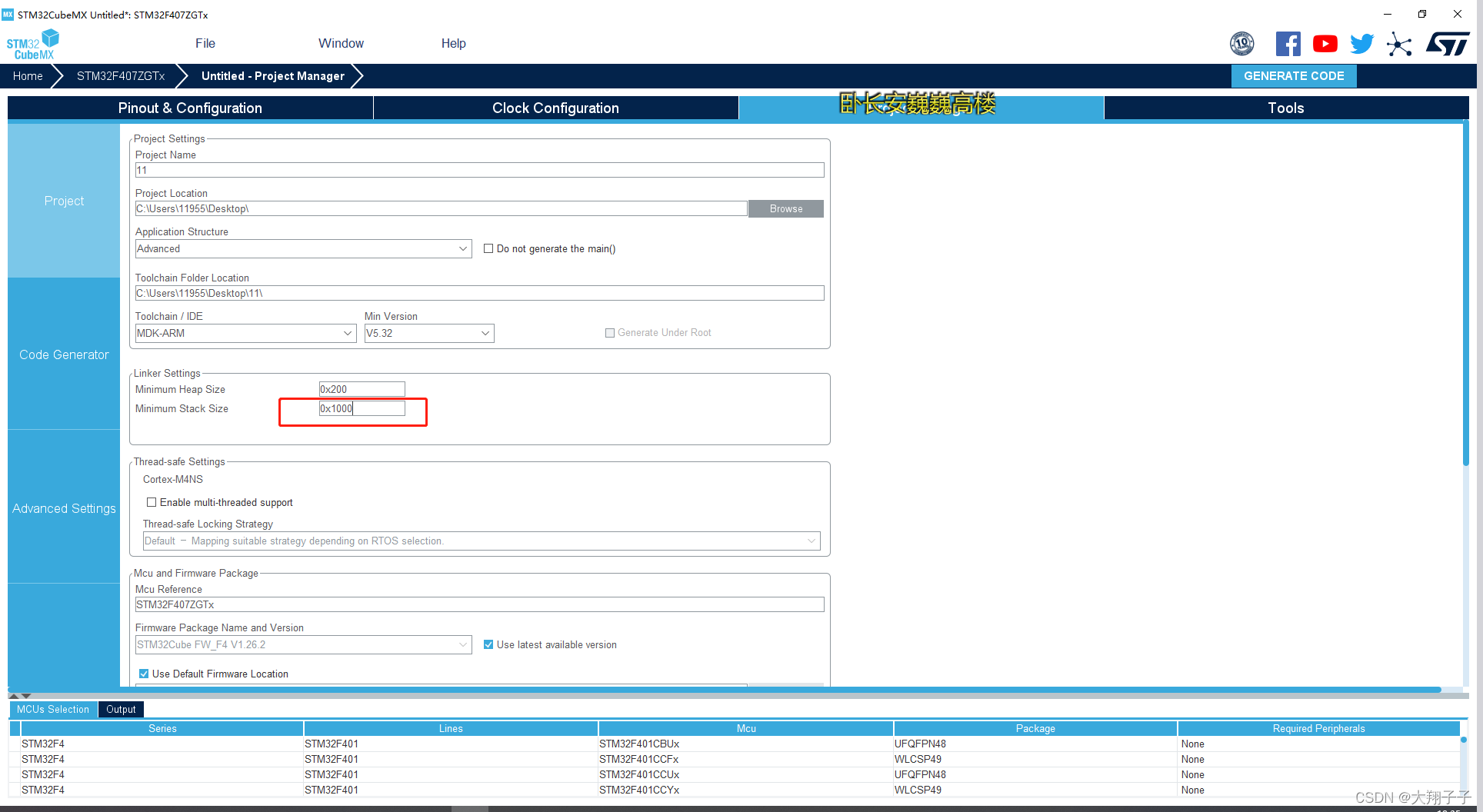Sort by Mcu column header
The height and width of the screenshot is (812, 1483).
[746, 728]
